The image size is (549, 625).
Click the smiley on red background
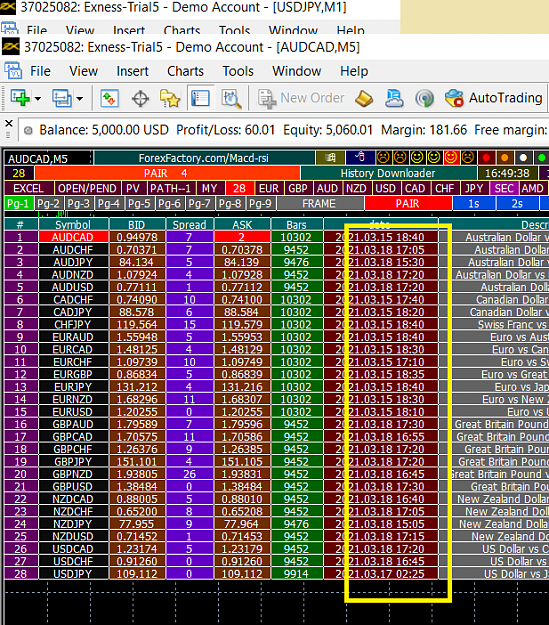[451, 158]
